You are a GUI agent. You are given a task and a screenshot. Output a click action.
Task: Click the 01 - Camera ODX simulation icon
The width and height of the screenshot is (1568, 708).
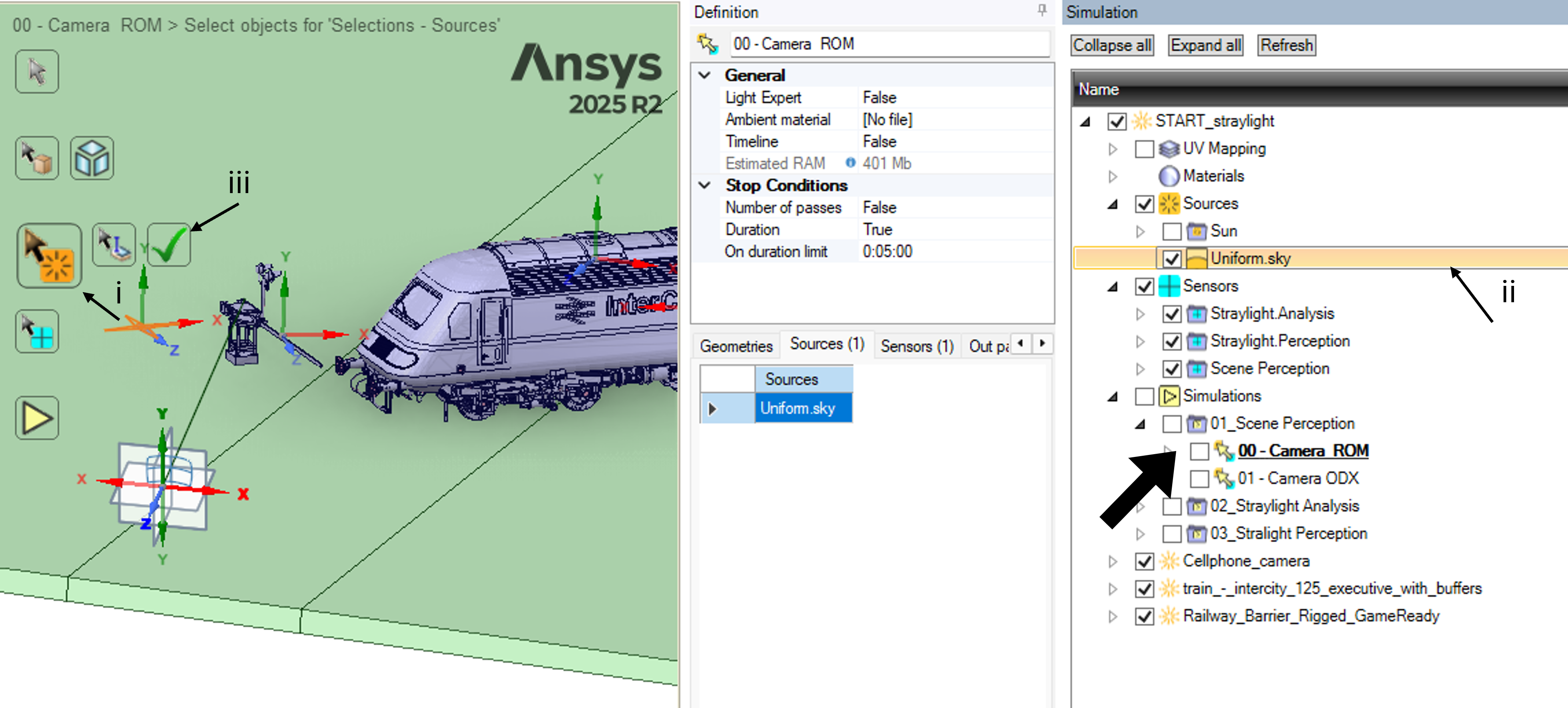point(1224,479)
